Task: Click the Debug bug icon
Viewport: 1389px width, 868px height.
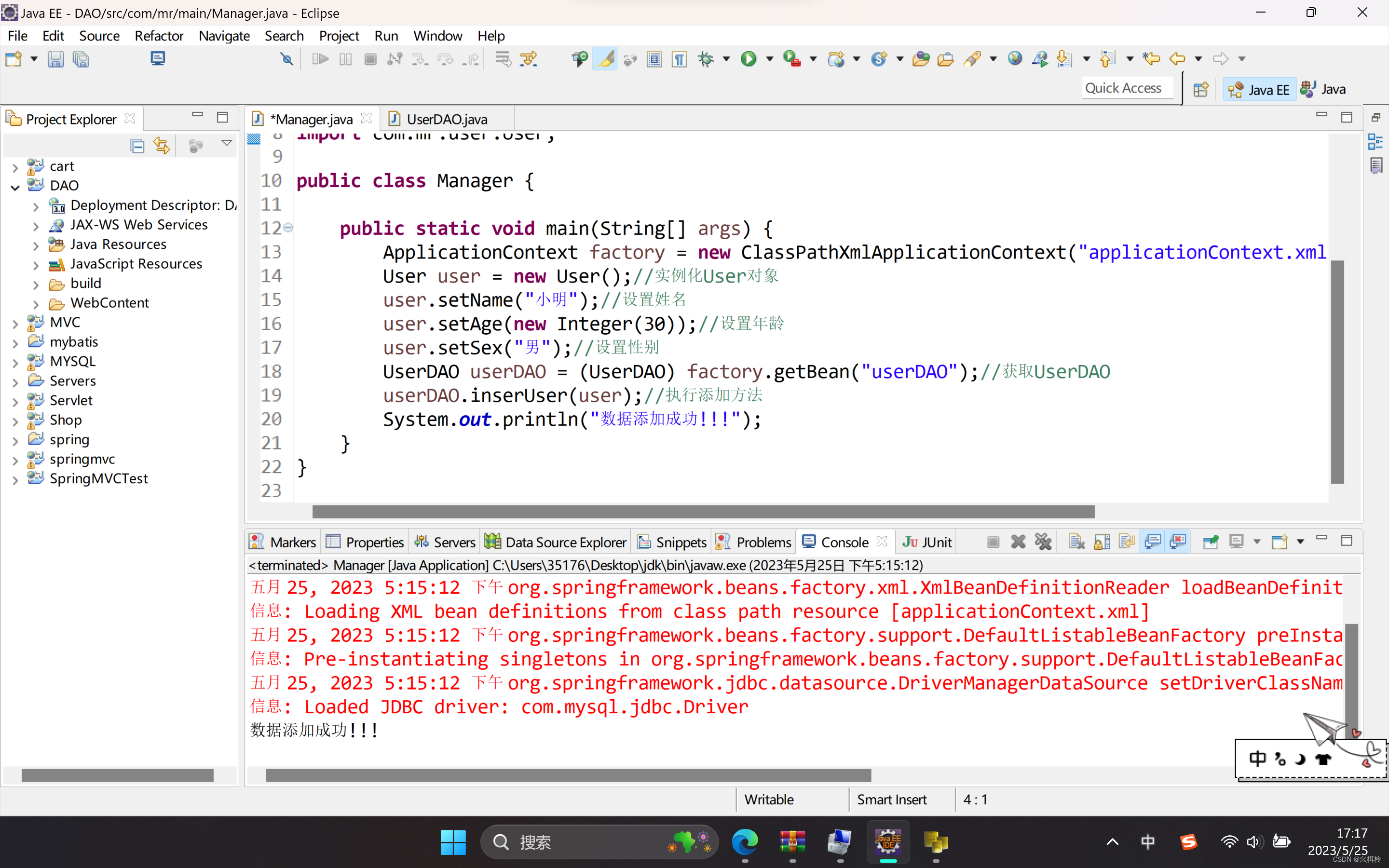Action: pos(706,59)
